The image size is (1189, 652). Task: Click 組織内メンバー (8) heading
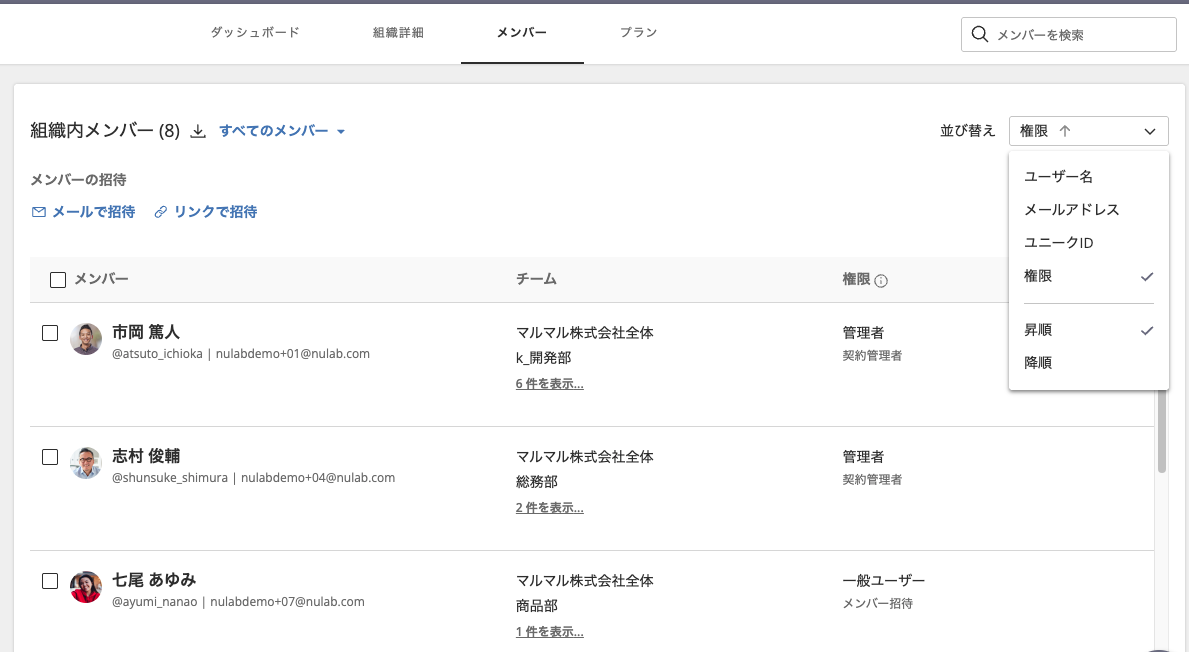click(105, 130)
